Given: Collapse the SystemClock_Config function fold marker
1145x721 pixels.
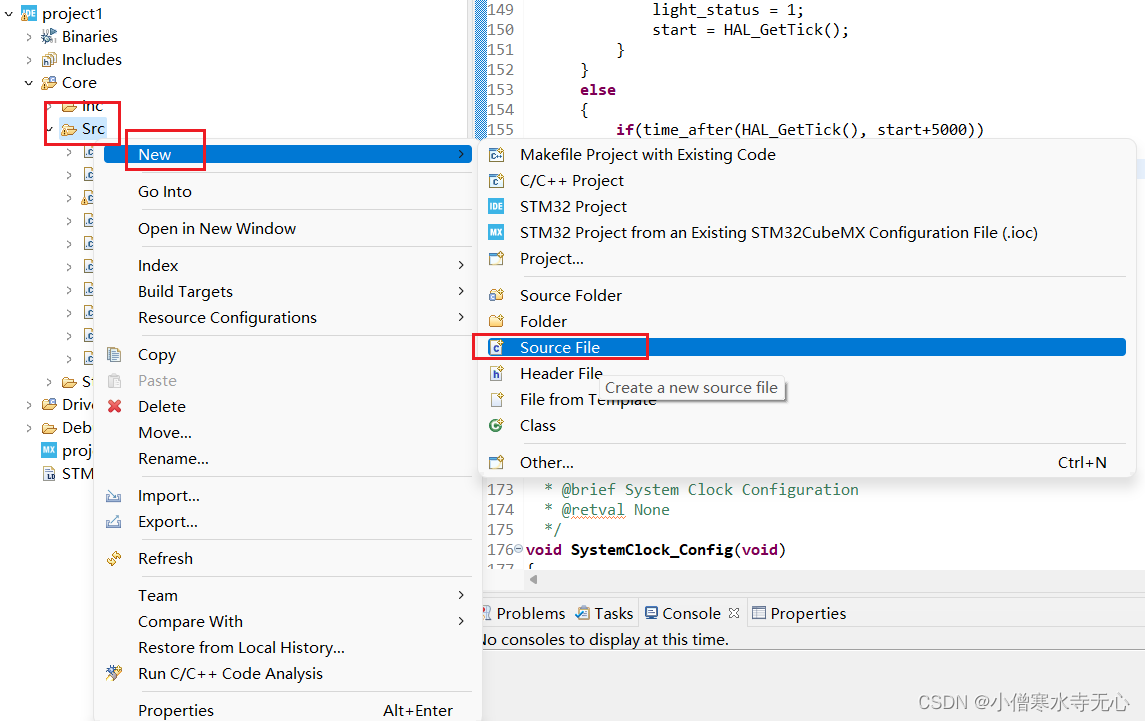Looking at the screenshot, I should [x=518, y=550].
